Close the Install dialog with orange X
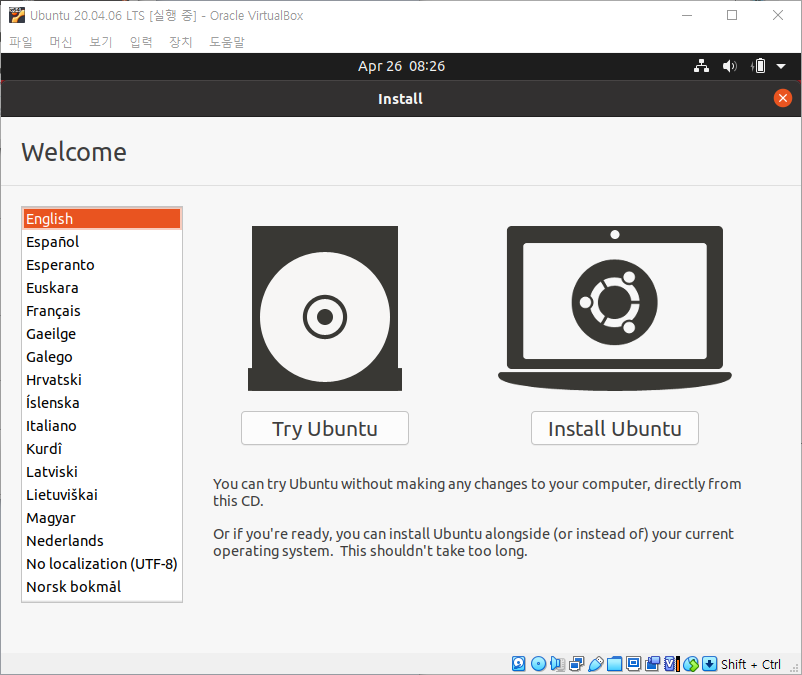The height and width of the screenshot is (675, 802). [x=783, y=98]
